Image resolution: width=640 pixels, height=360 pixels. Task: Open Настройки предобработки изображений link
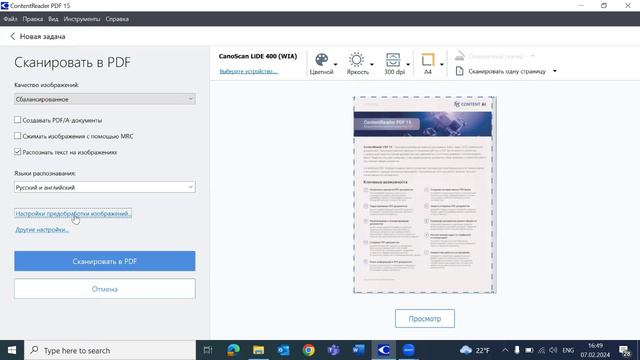(x=73, y=213)
